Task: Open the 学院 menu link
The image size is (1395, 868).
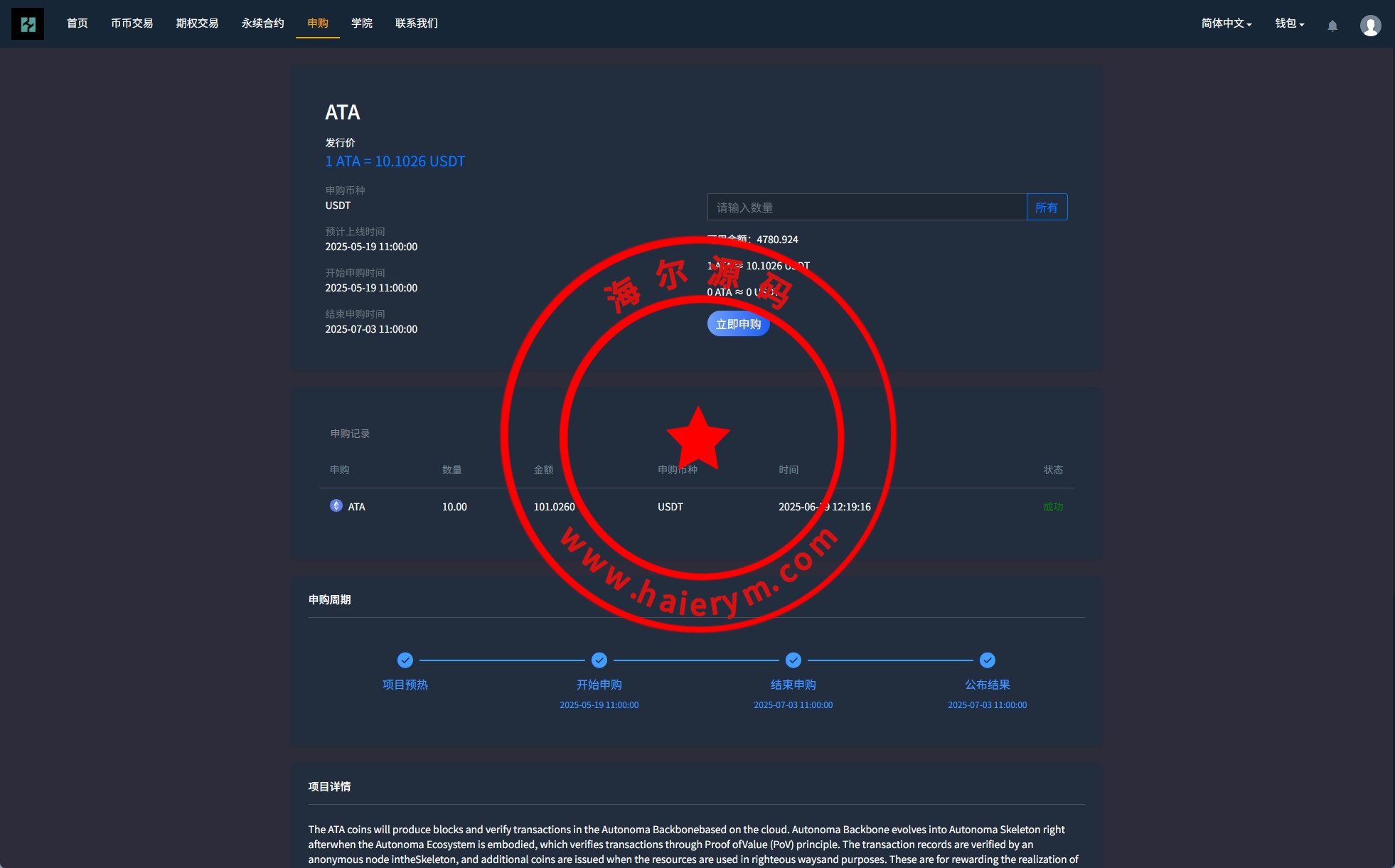Action: tap(362, 23)
